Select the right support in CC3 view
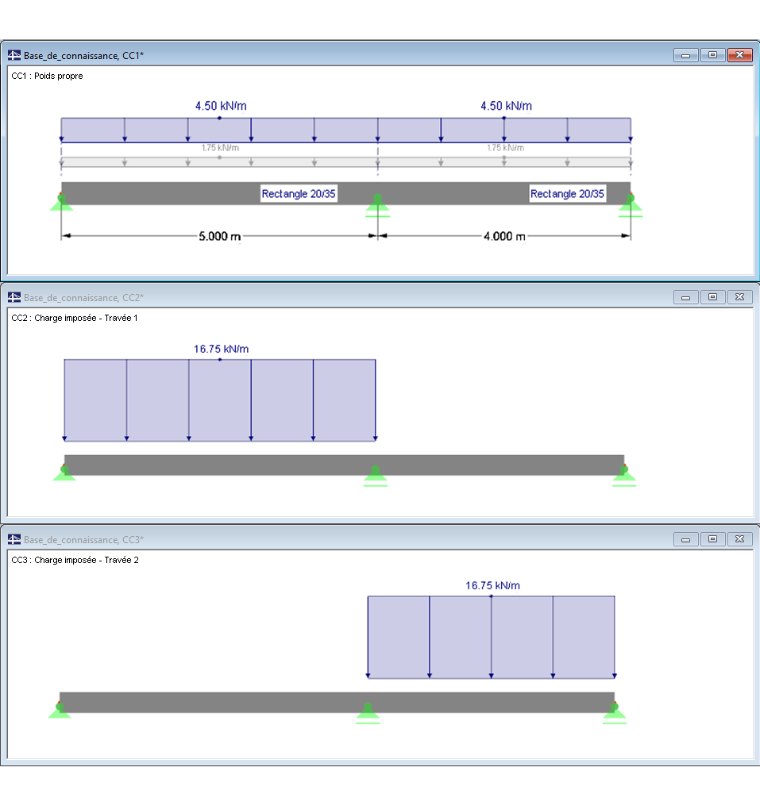The image size is (760, 806). point(615,713)
